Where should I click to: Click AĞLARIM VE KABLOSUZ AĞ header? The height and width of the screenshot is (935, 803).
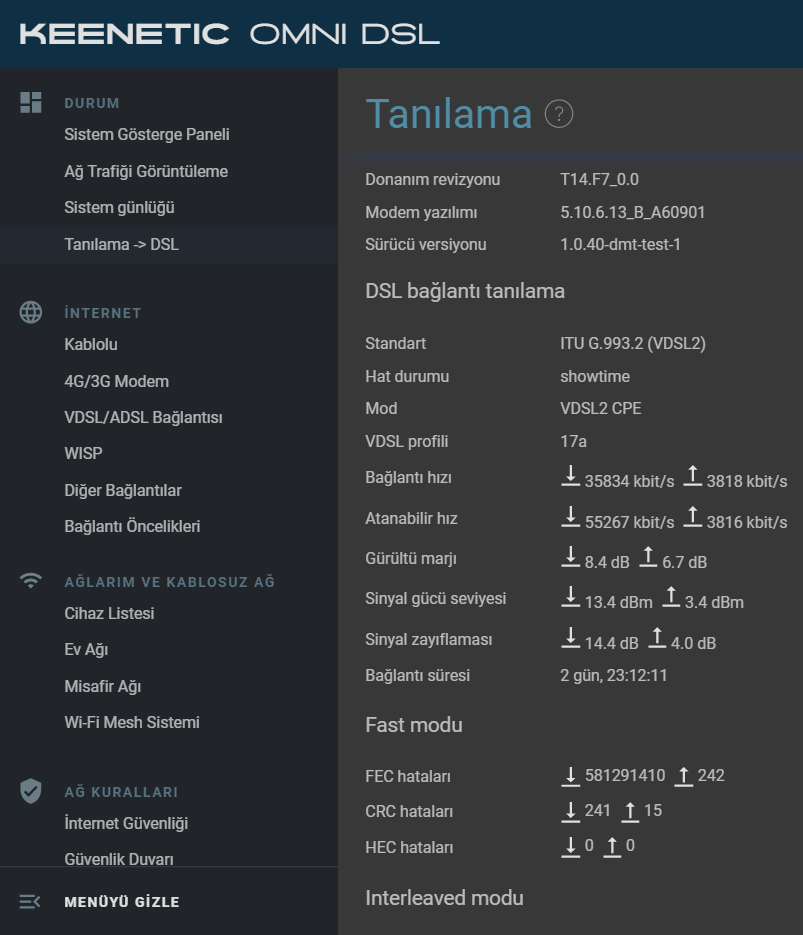click(x=169, y=582)
